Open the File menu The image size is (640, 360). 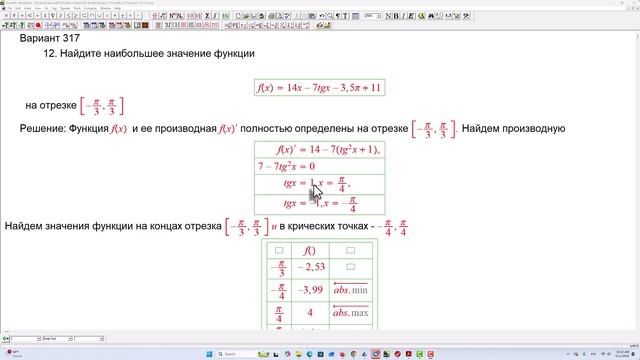10,8
